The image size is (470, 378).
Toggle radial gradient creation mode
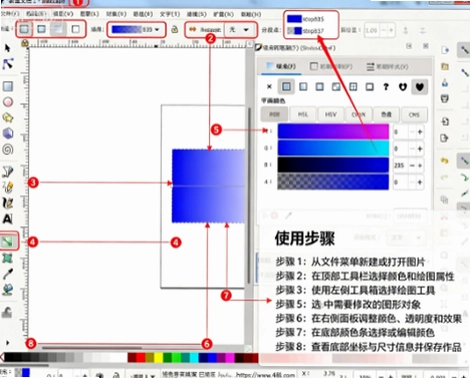(41, 29)
